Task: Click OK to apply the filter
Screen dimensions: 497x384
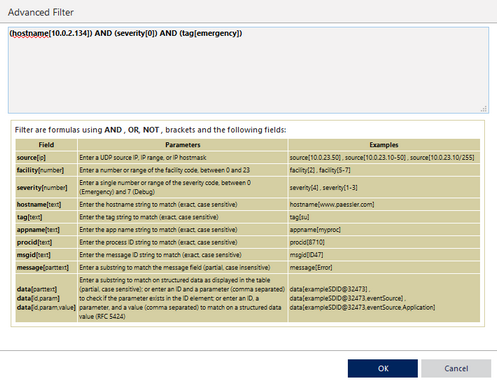Action: click(383, 368)
